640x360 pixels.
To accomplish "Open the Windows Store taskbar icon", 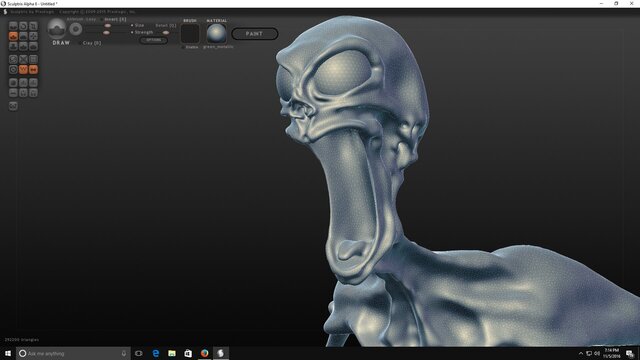I will click(188, 353).
